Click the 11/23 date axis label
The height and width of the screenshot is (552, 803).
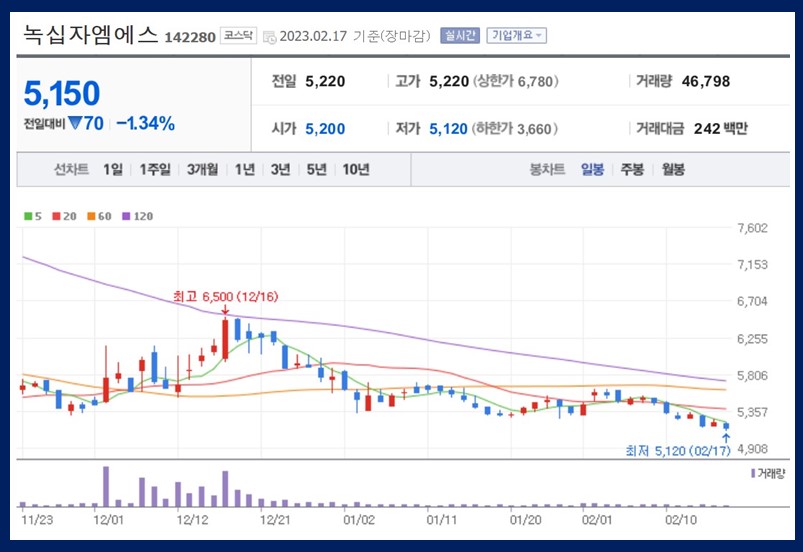pos(37,520)
